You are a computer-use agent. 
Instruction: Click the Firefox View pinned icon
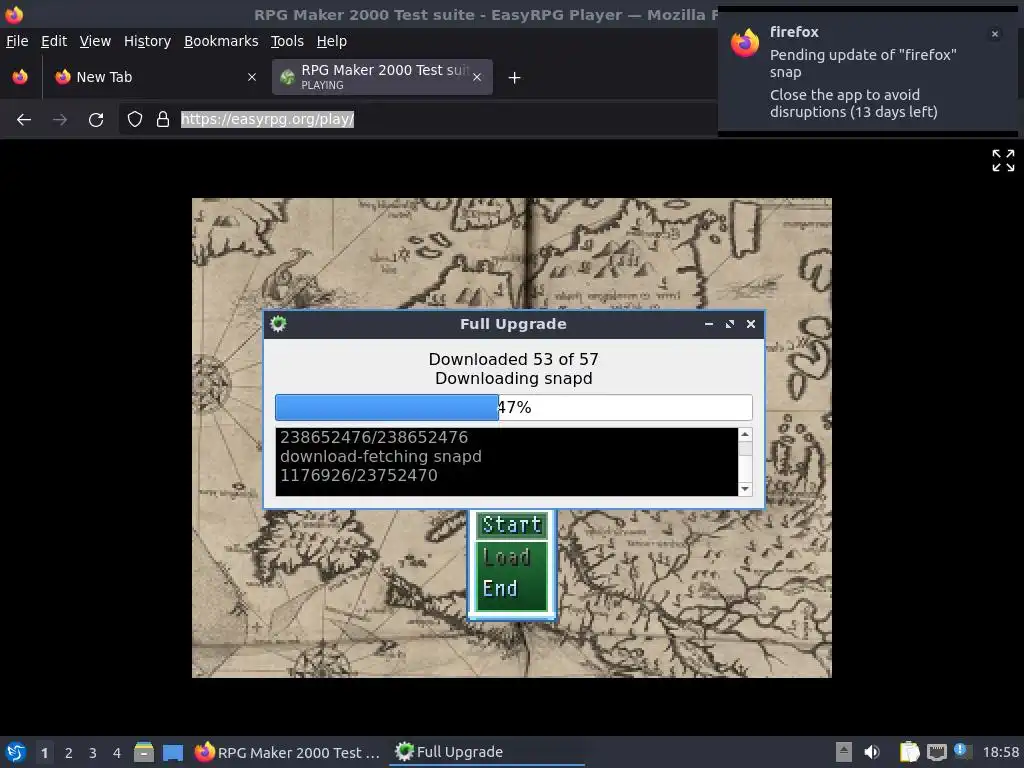[20, 77]
